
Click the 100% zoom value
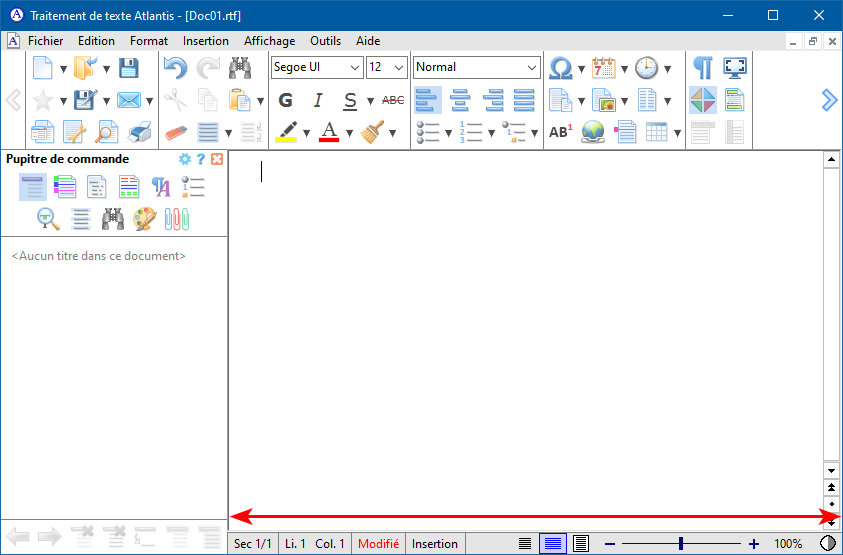(x=788, y=544)
